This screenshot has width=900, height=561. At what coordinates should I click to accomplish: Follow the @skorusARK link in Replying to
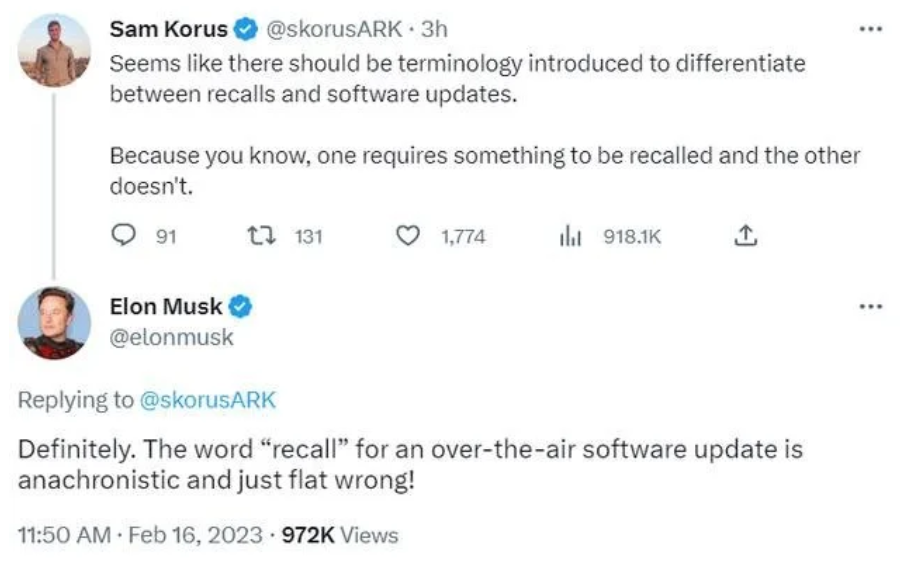point(206,400)
